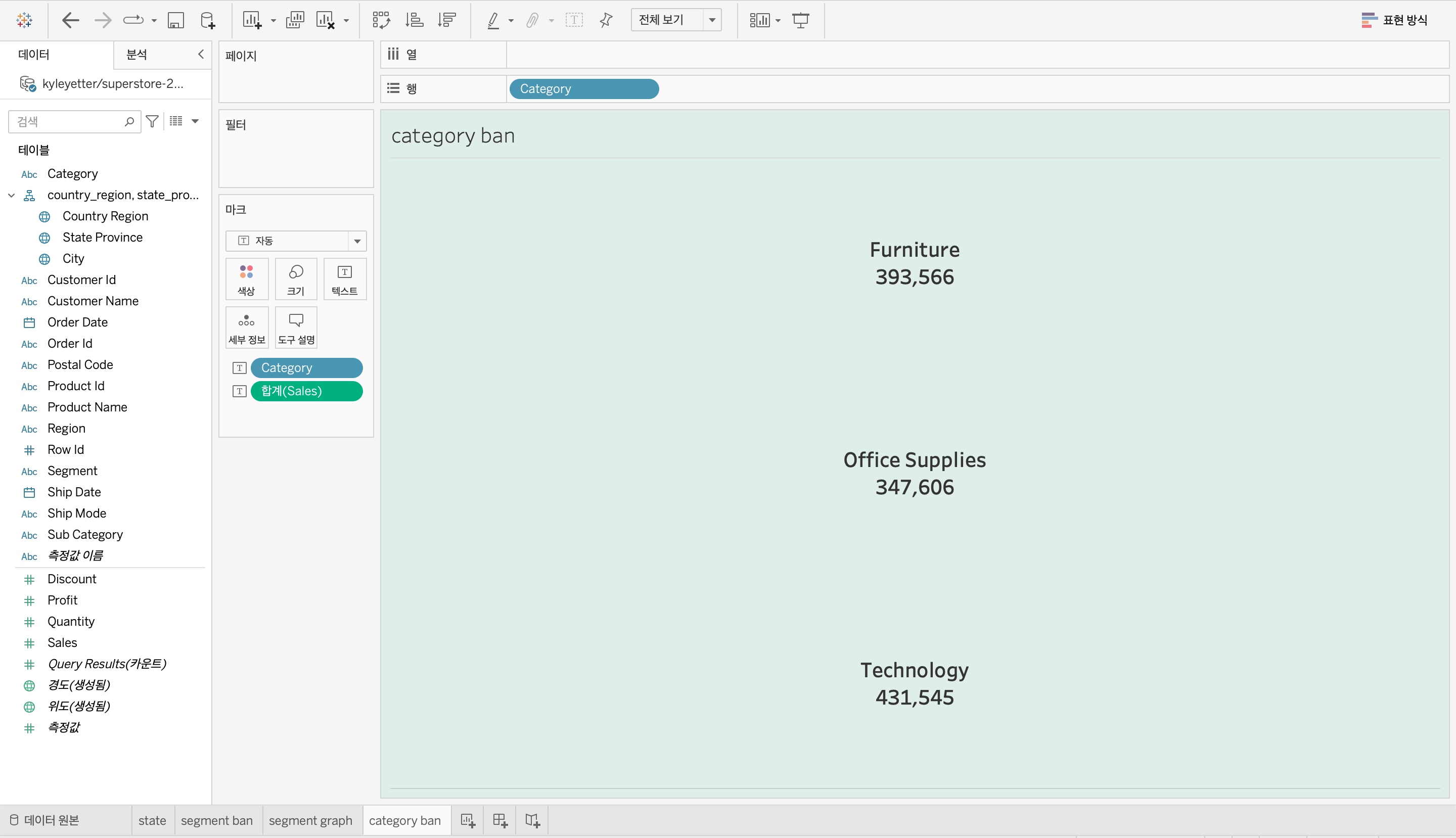
Task: Click the 텍스트 text card
Action: (345, 279)
